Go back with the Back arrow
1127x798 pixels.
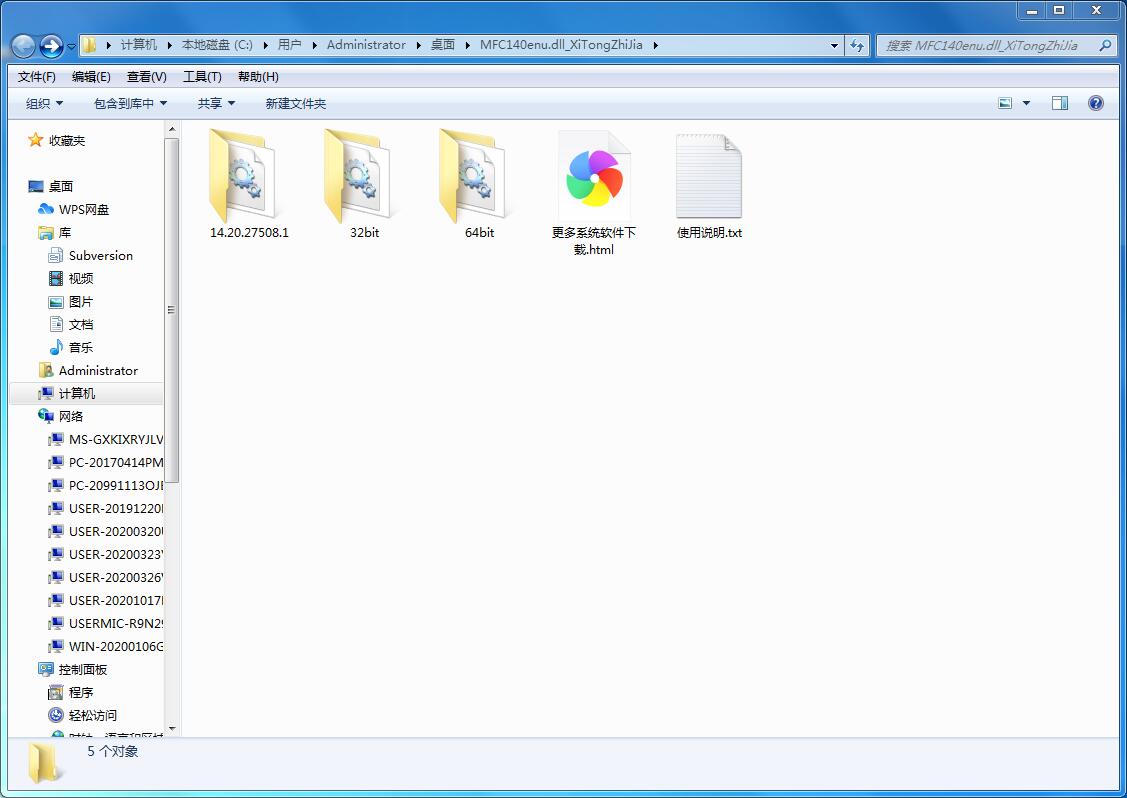(x=23, y=46)
